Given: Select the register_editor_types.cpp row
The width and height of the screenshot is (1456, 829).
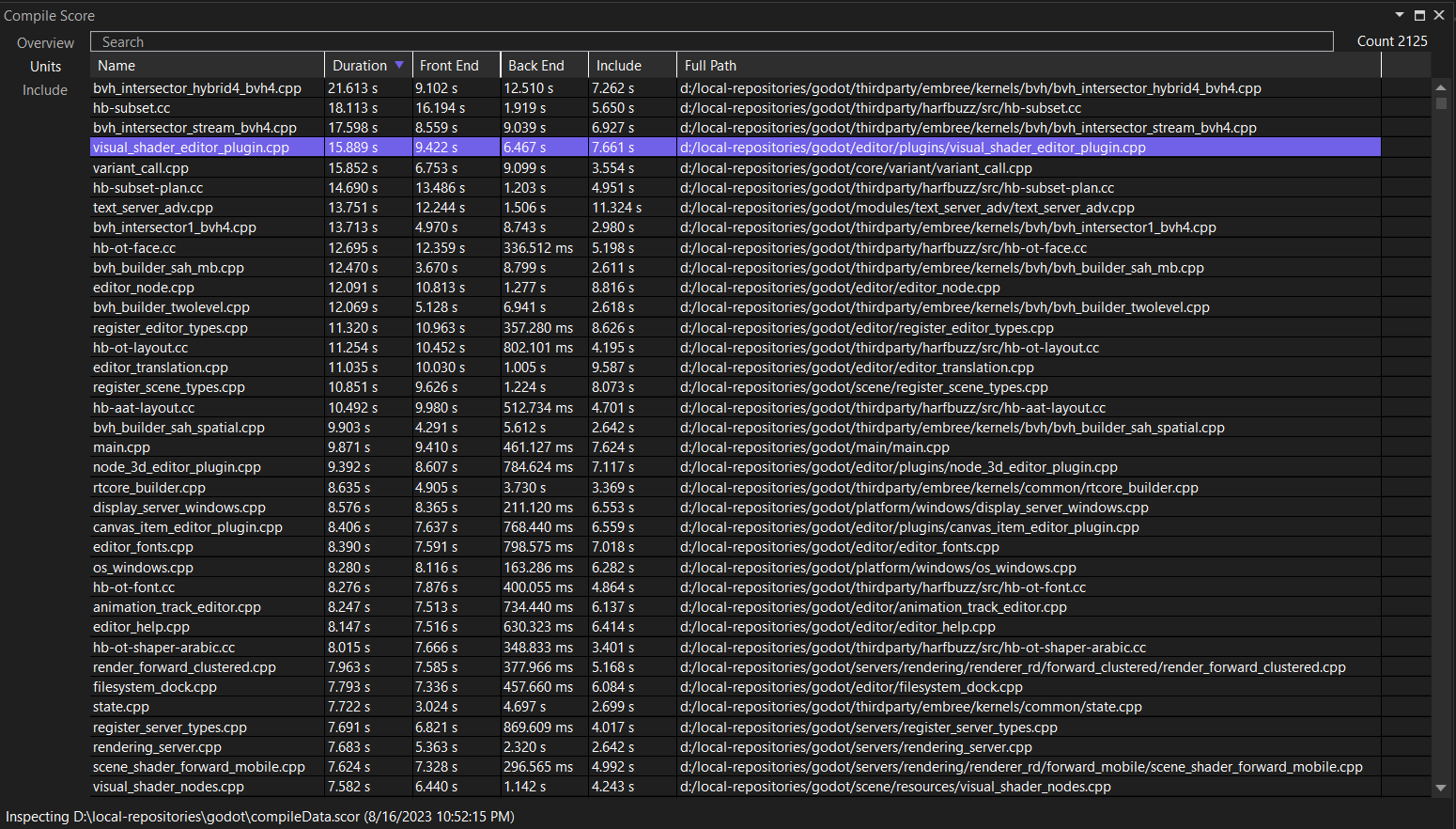Looking at the screenshot, I should click(736, 328).
